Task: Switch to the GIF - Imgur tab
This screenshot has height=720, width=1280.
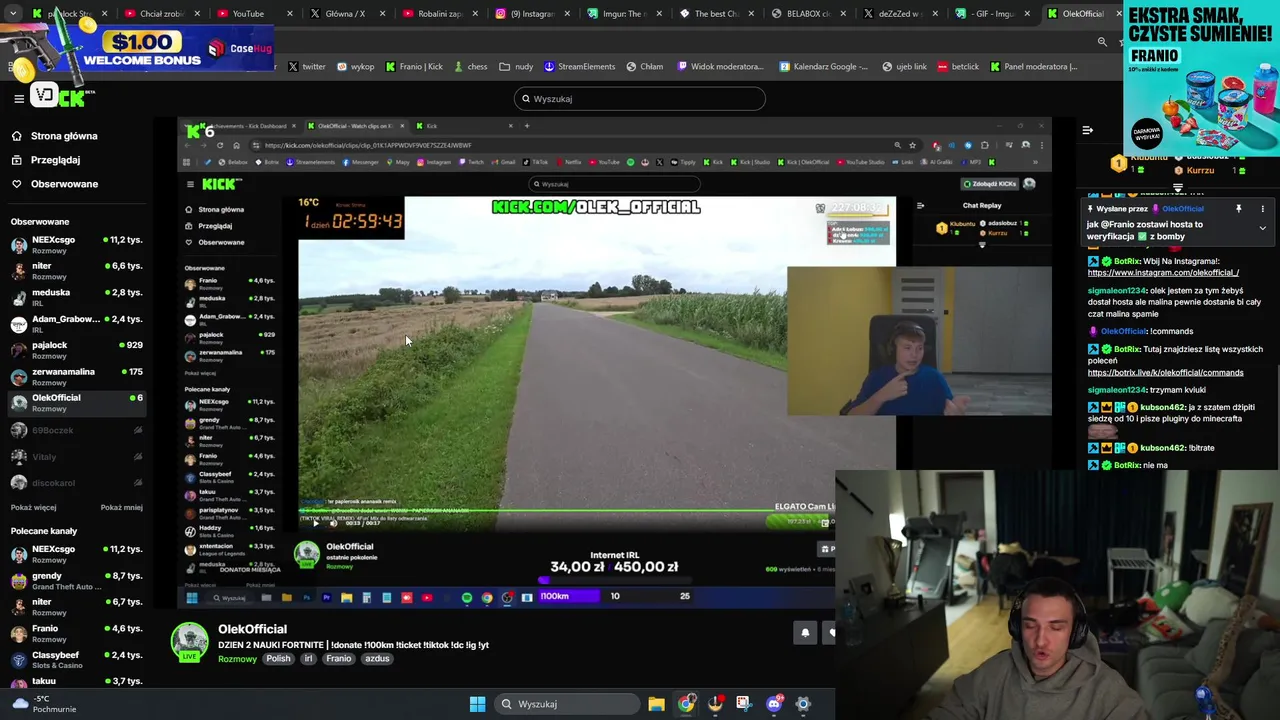Action: click(990, 14)
